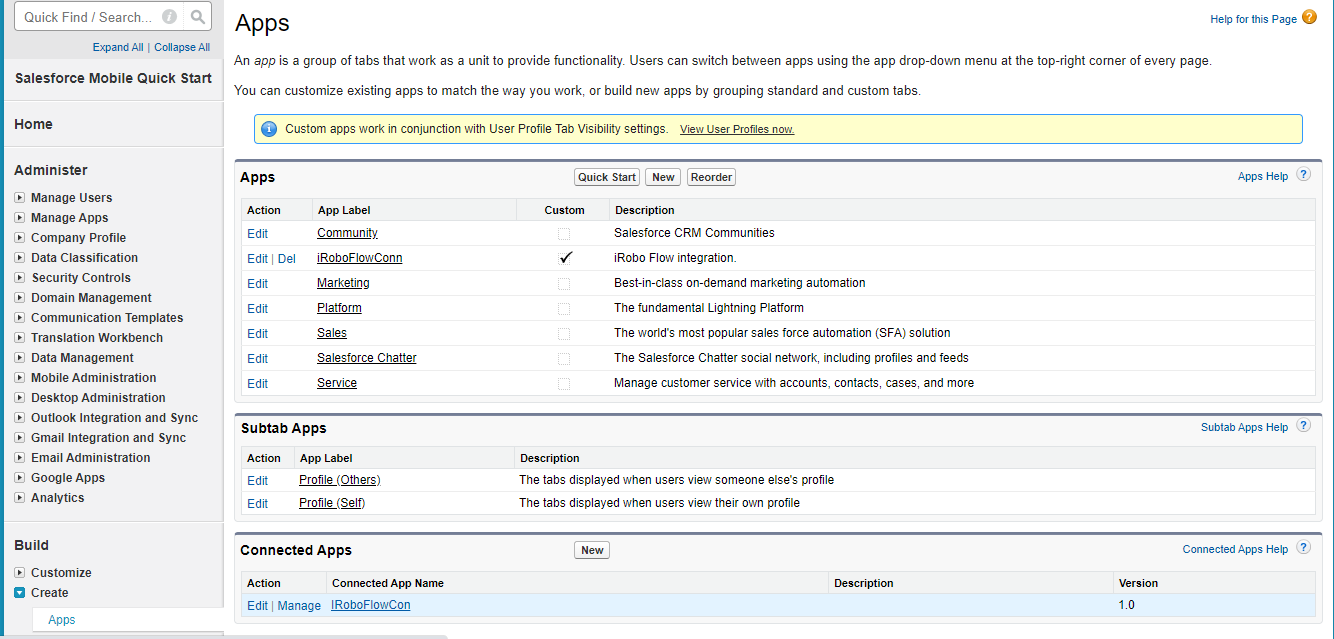Expand the Customize section under Build
The width and height of the screenshot is (1334, 639).
click(20, 573)
